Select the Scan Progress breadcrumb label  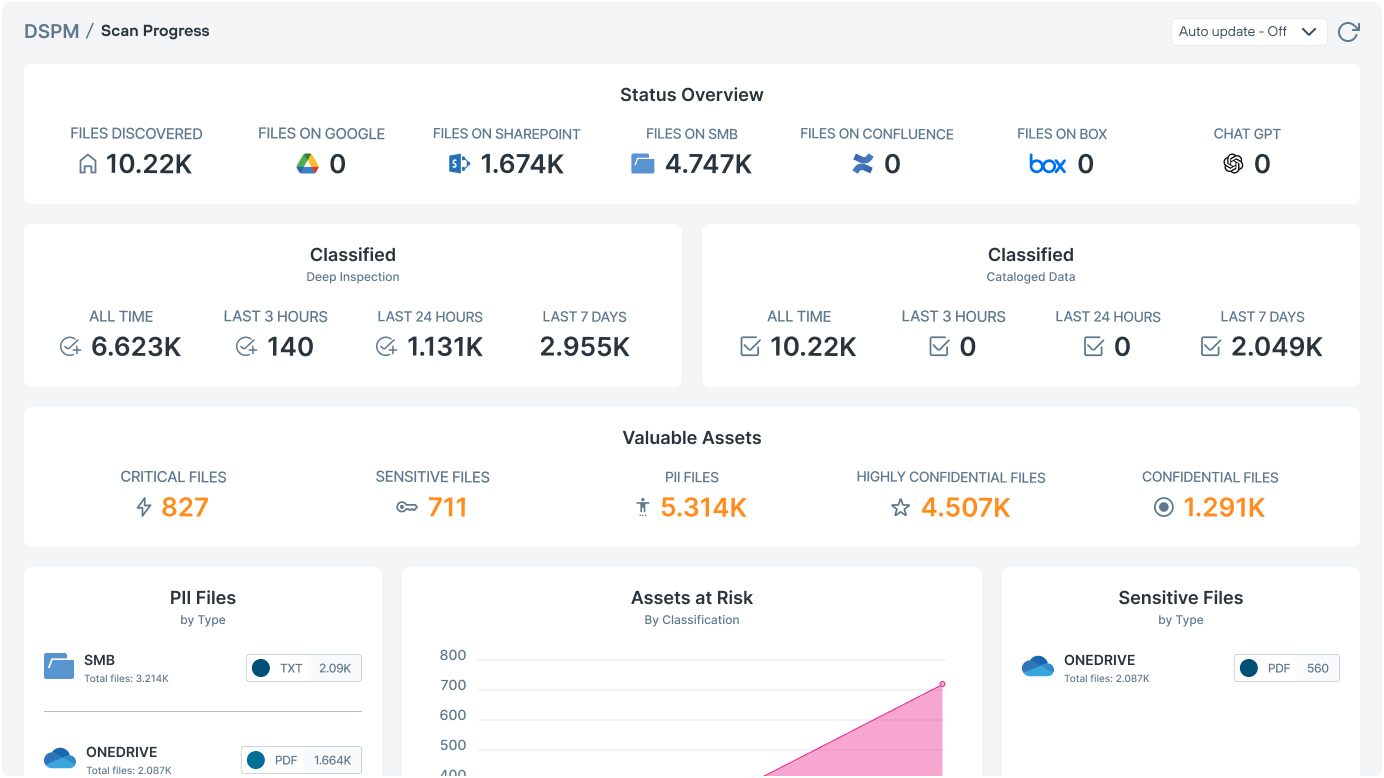[x=155, y=30]
